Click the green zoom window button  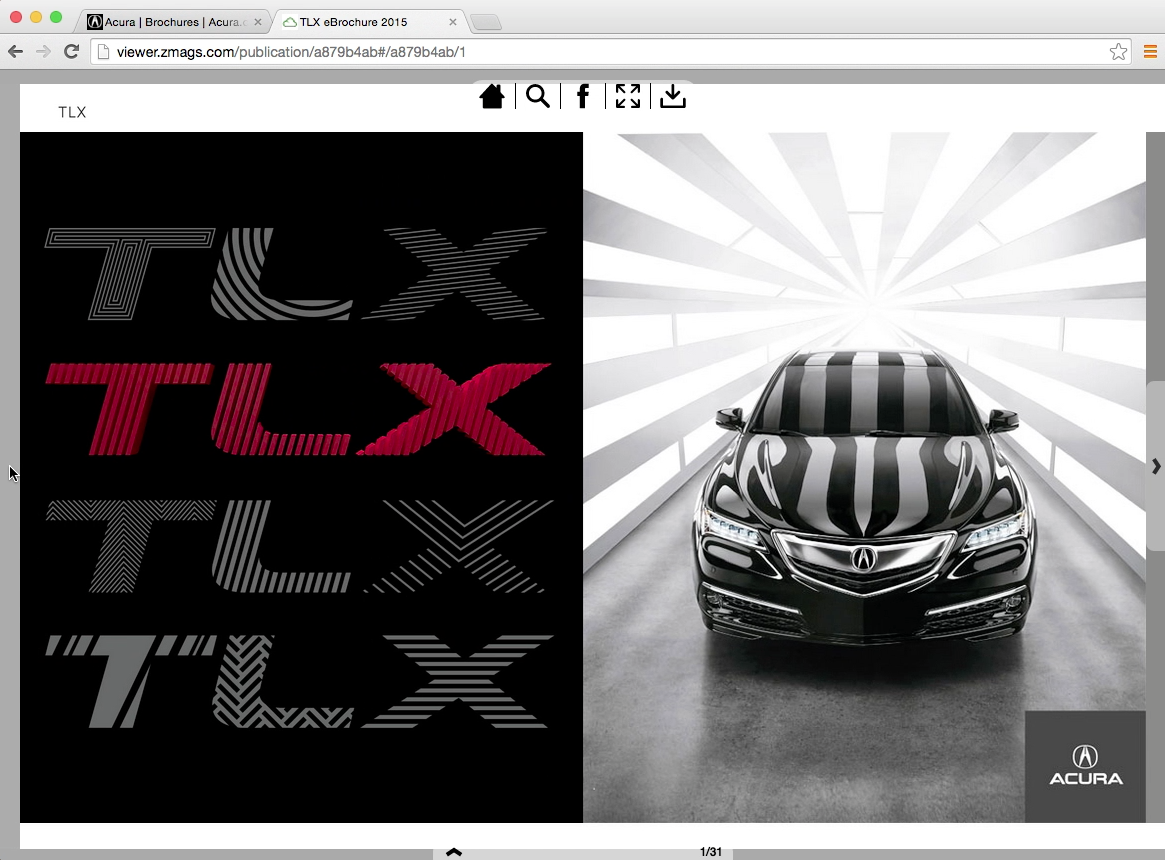click(56, 16)
